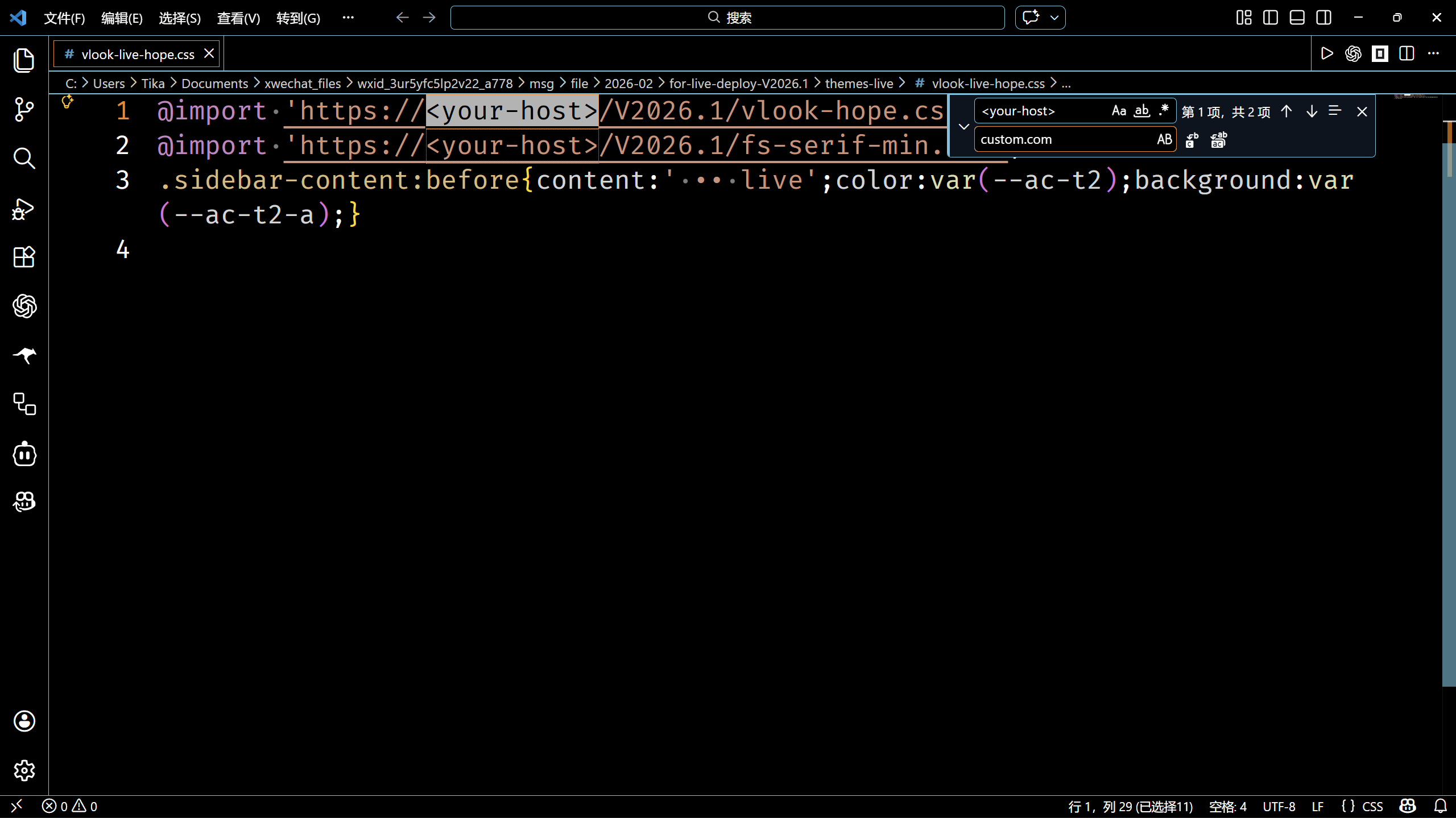Toggle Preserve Case in replace box
1456x818 pixels.
[1164, 139]
